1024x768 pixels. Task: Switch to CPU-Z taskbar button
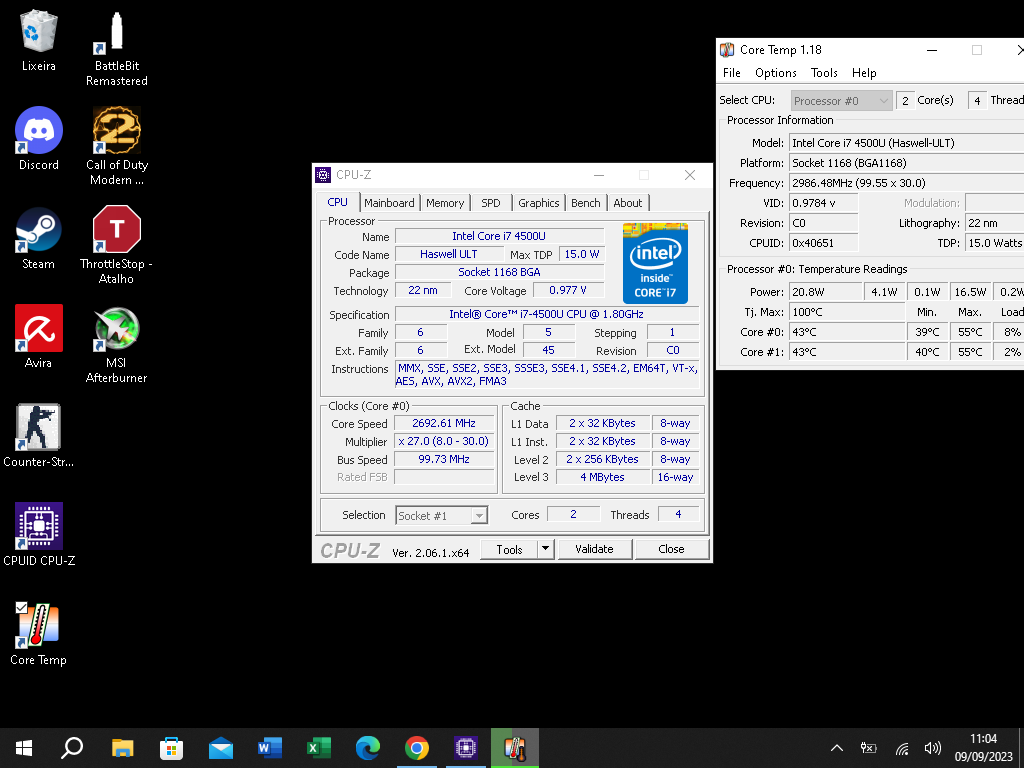point(466,748)
